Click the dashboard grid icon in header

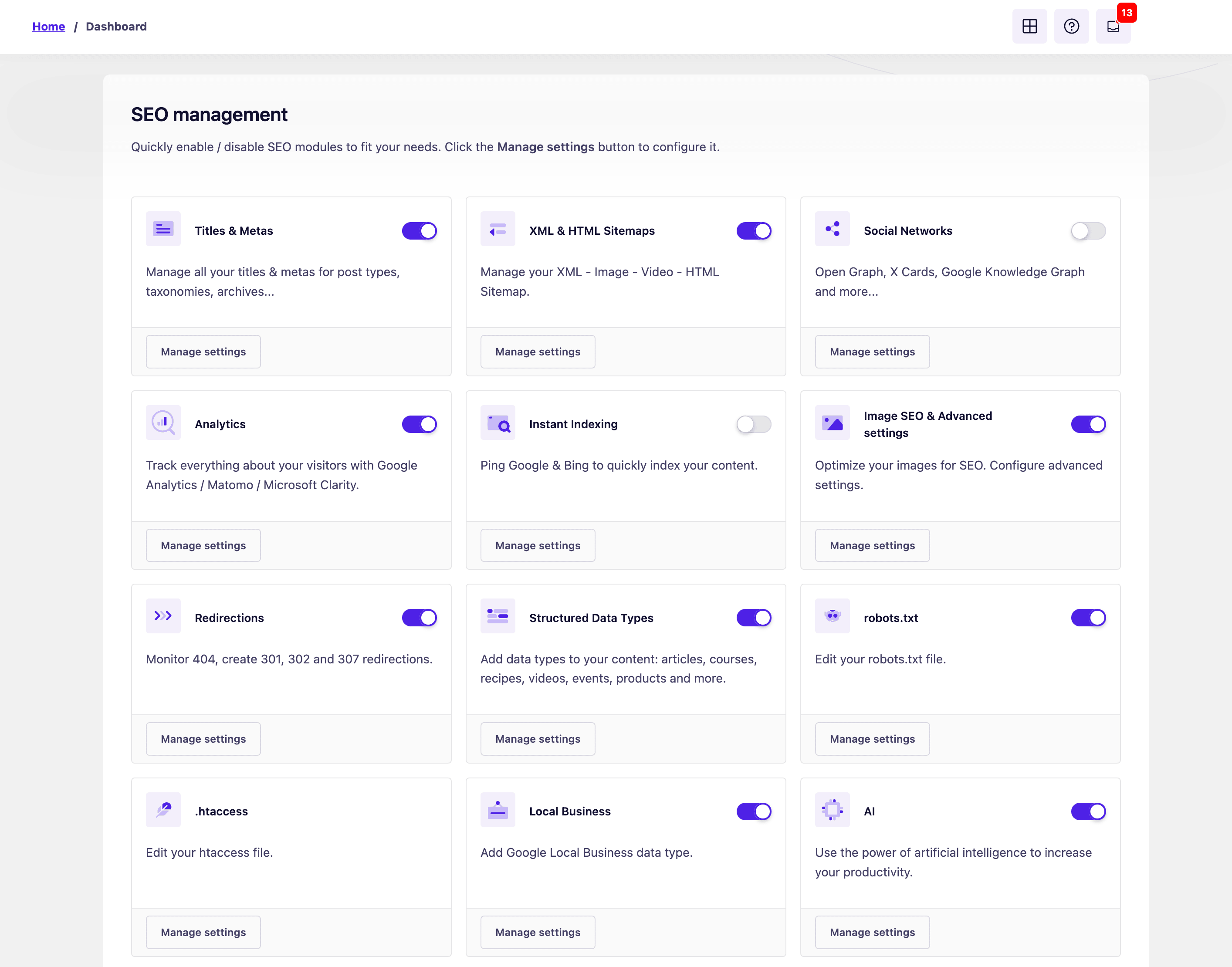pos(1029,26)
